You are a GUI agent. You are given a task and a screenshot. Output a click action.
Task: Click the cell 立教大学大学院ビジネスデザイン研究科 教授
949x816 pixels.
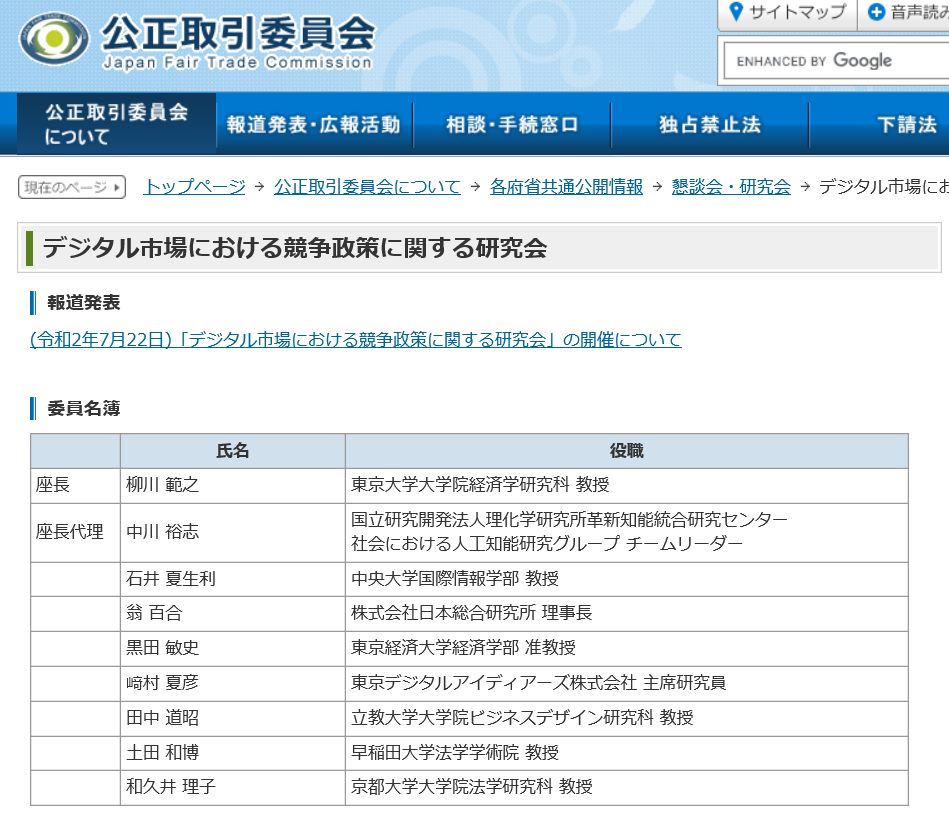coord(626,719)
